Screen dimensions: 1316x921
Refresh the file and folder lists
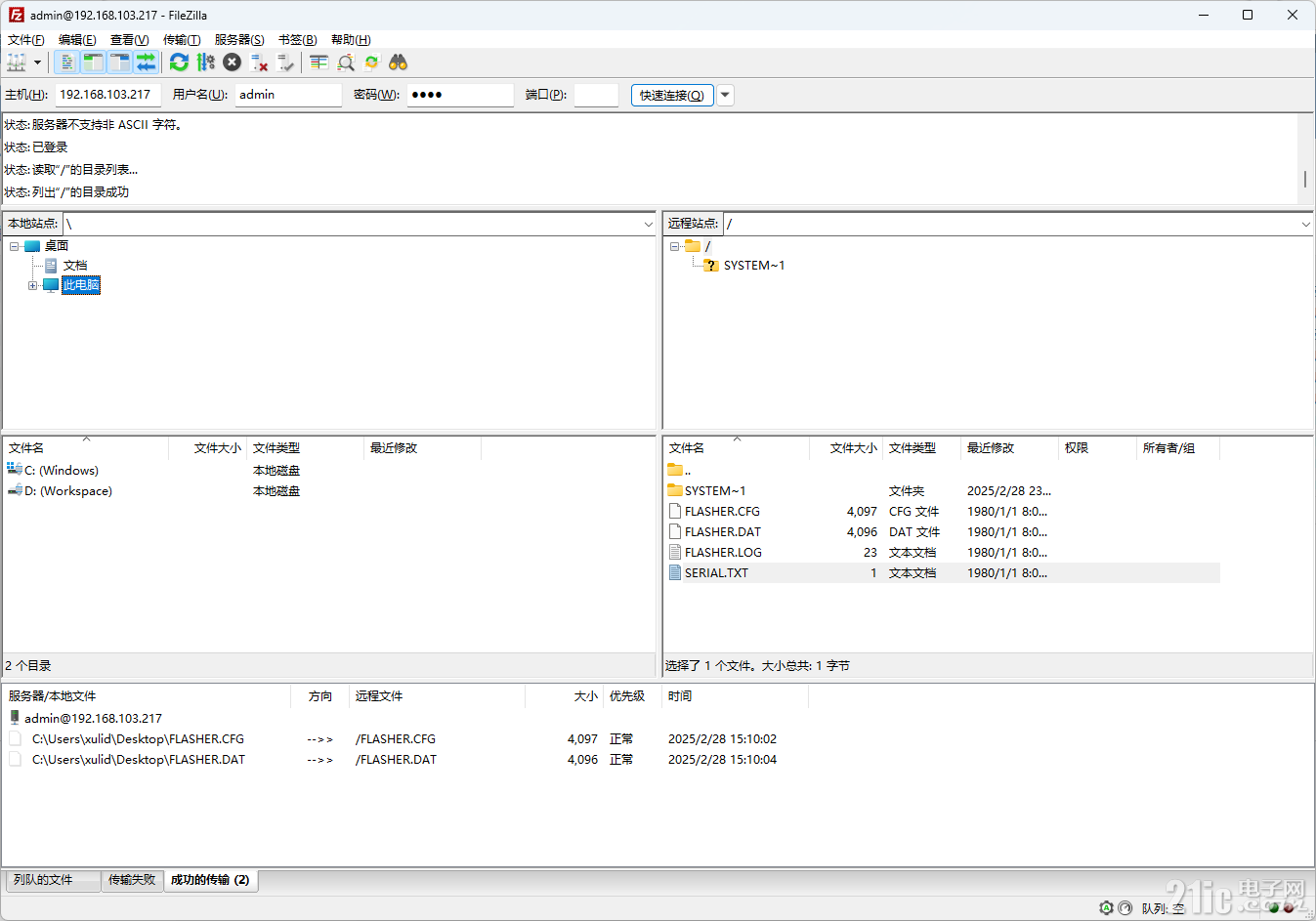tap(179, 63)
